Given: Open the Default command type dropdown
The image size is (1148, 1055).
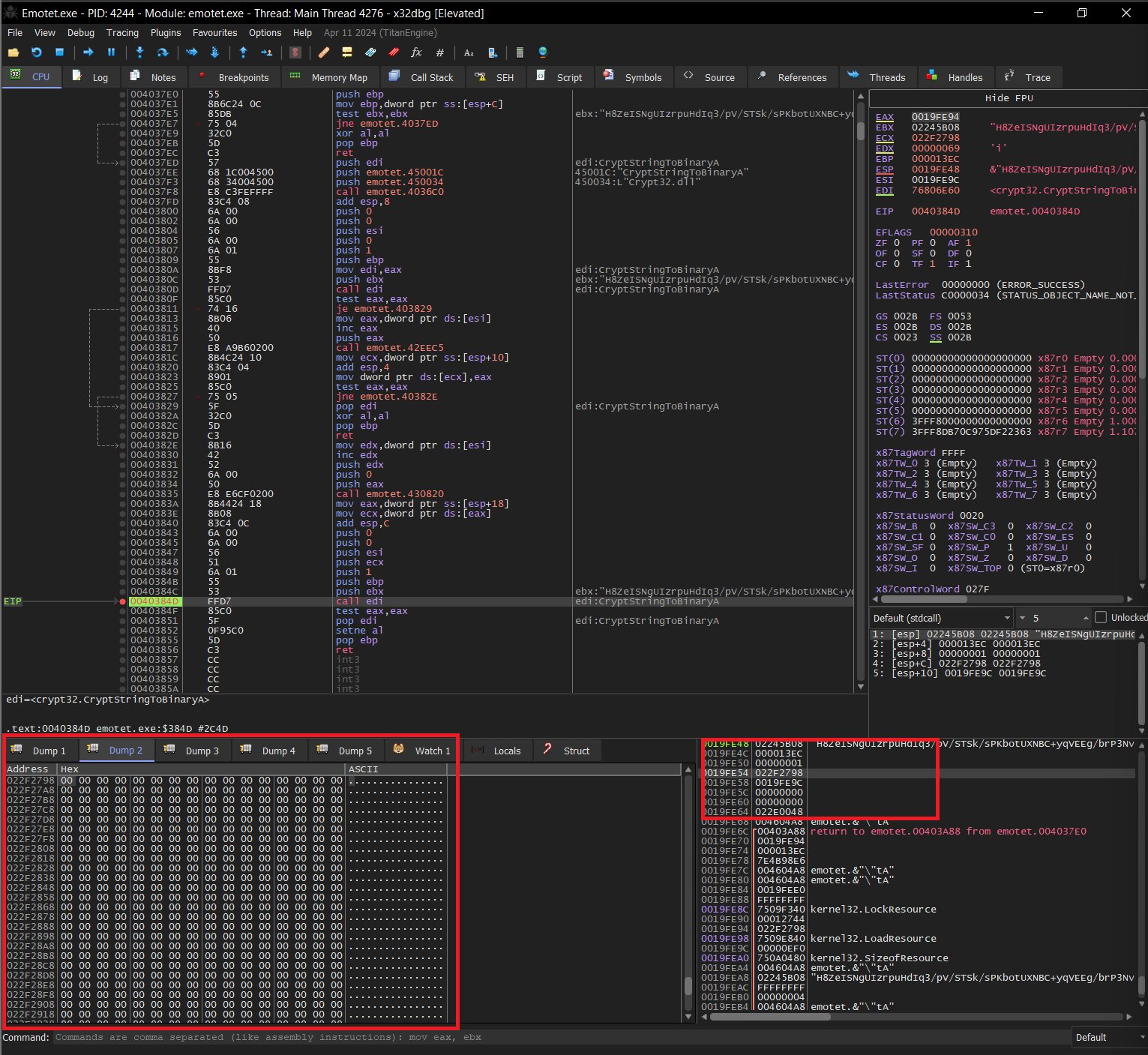Looking at the screenshot, I should [1110, 1038].
